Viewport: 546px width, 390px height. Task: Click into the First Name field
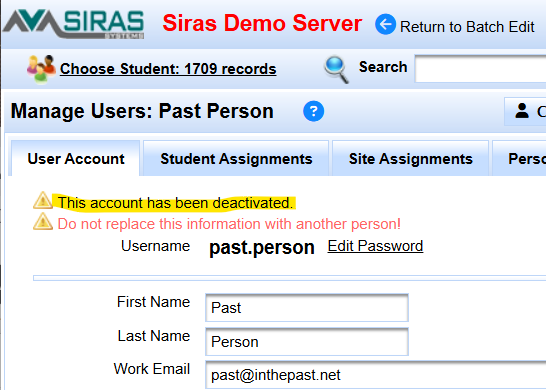click(x=307, y=308)
